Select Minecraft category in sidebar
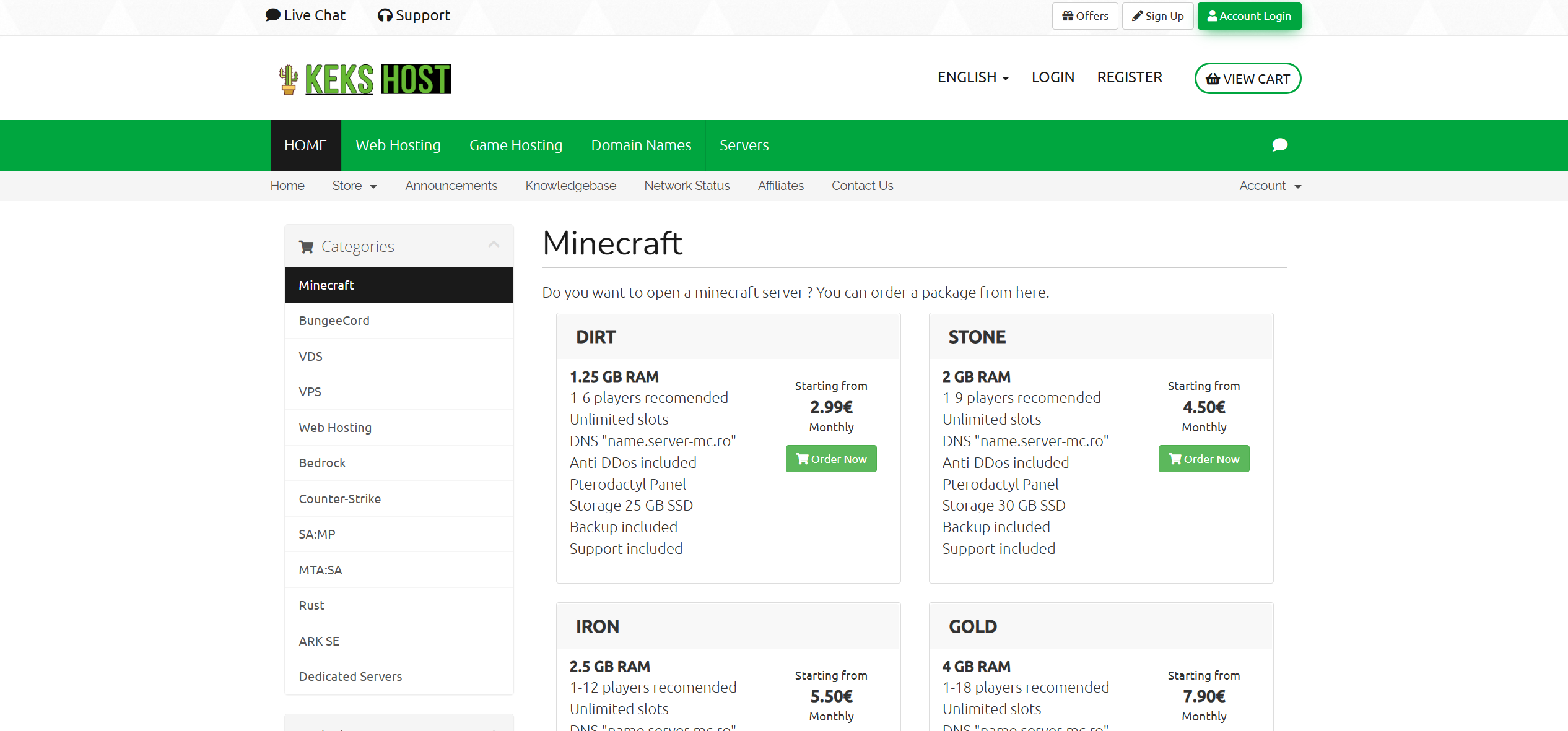The height and width of the screenshot is (731, 1568). [399, 285]
